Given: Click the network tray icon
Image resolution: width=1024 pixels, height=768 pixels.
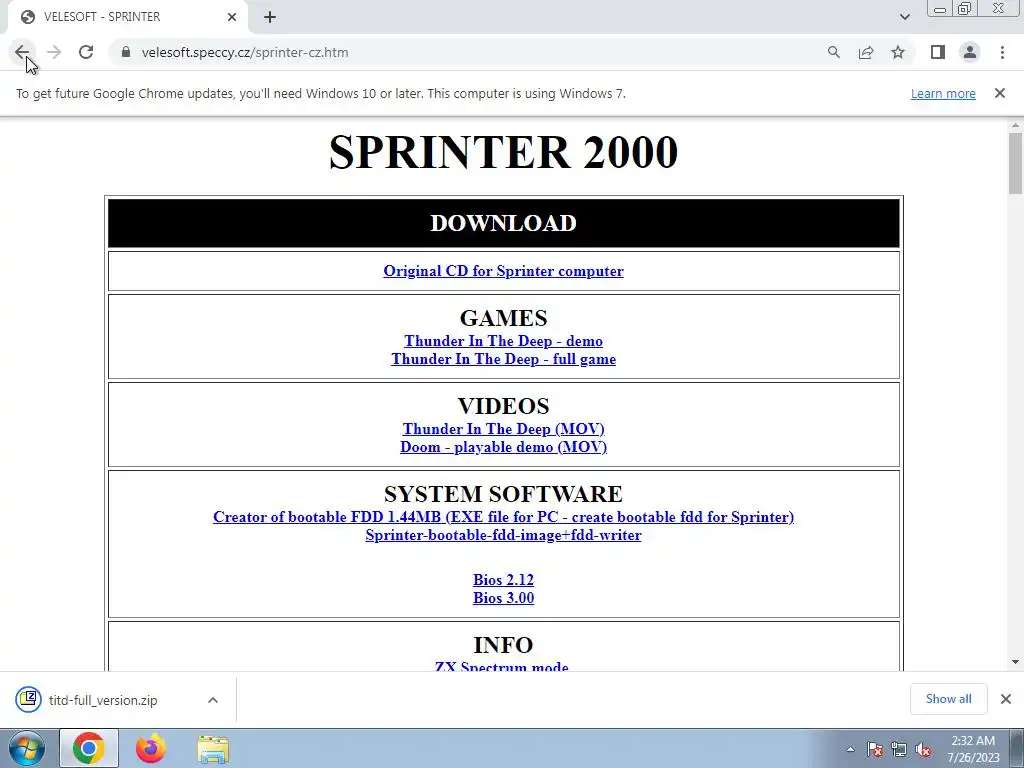Looking at the screenshot, I should coord(899,749).
